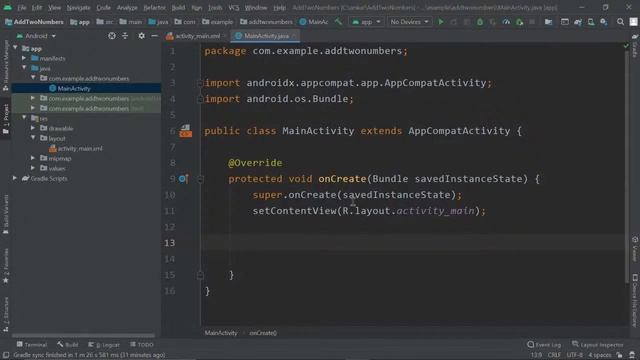Collapse the java folder node

coord(24,68)
